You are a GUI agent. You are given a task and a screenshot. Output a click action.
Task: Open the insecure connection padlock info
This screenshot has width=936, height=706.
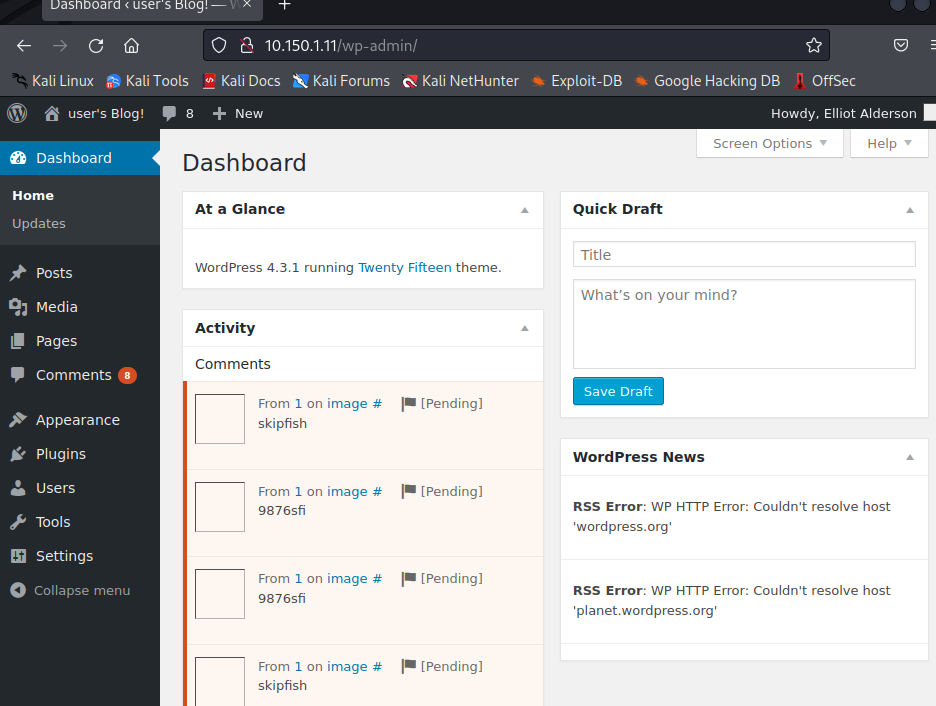click(x=247, y=45)
